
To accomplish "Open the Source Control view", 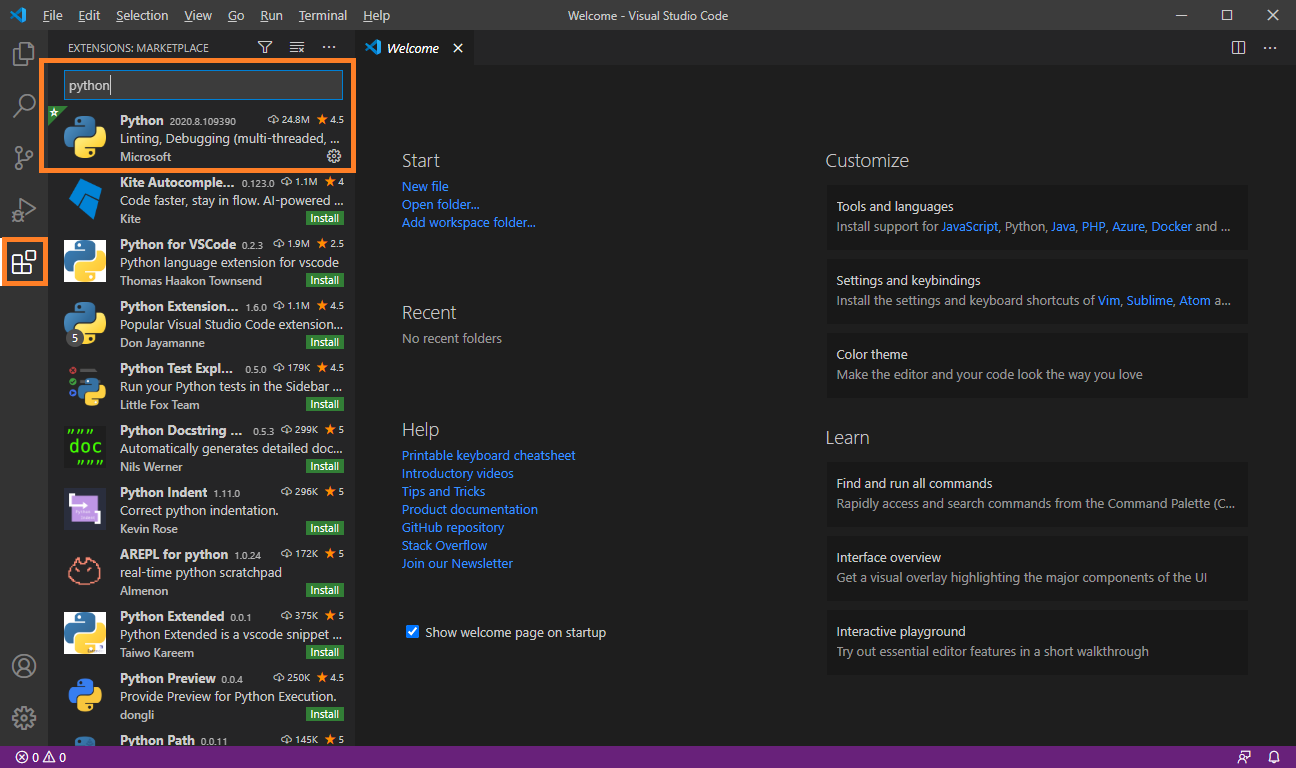I will pos(24,158).
